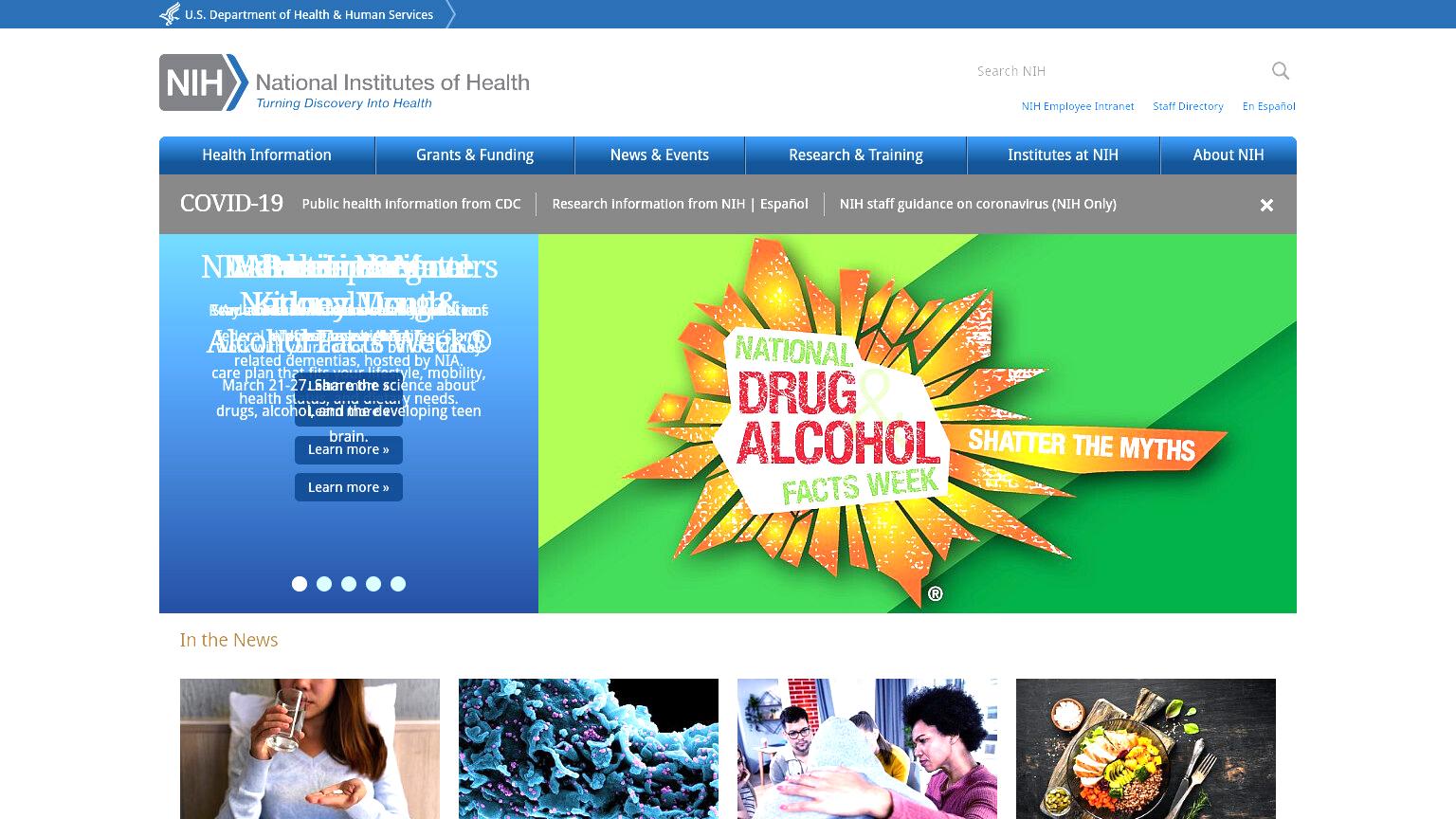
Task: Open the NIH Employee Intranet link
Action: pos(1078,106)
